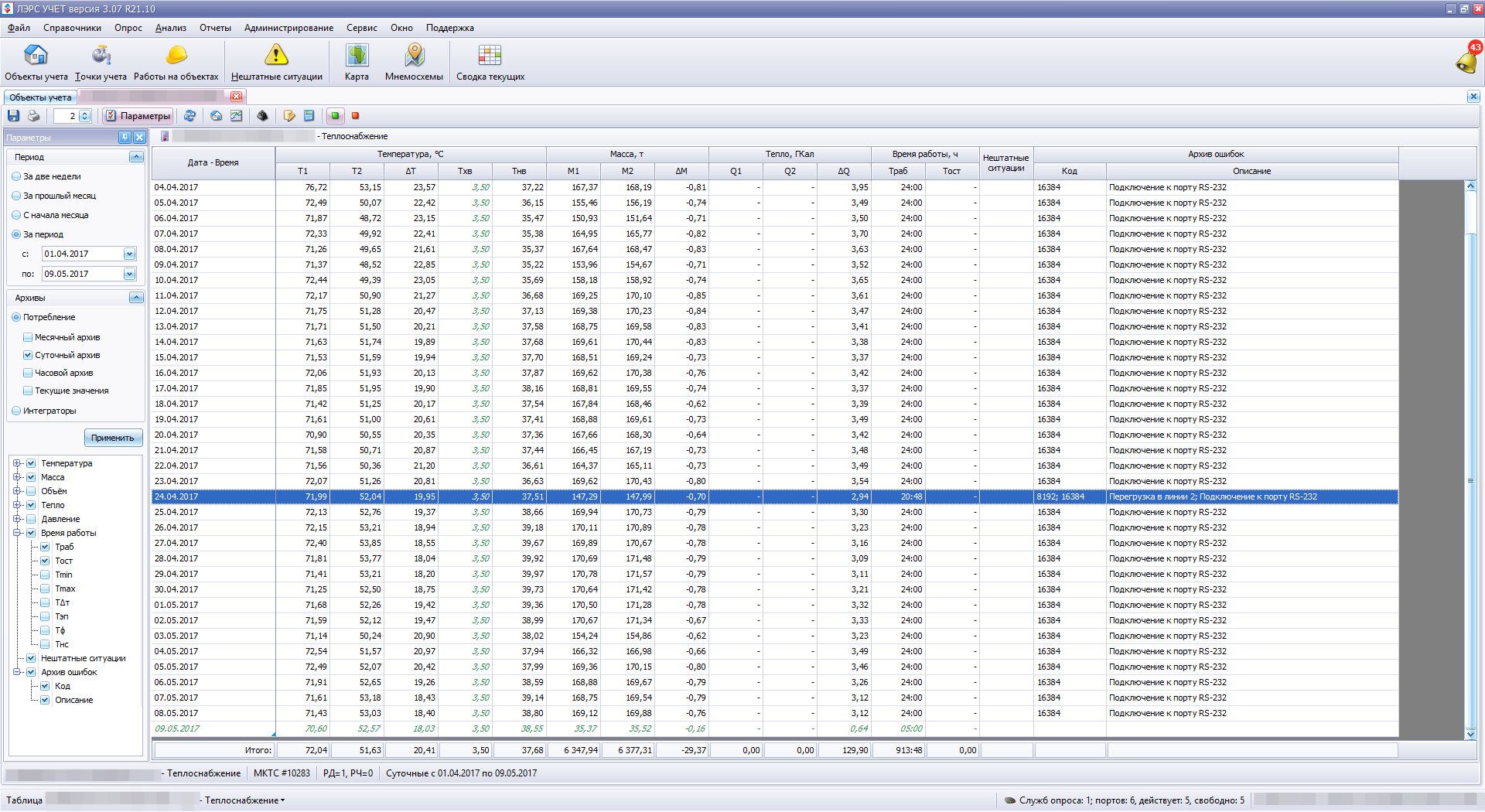Click the status bar Служб опроса icon

click(x=1009, y=800)
